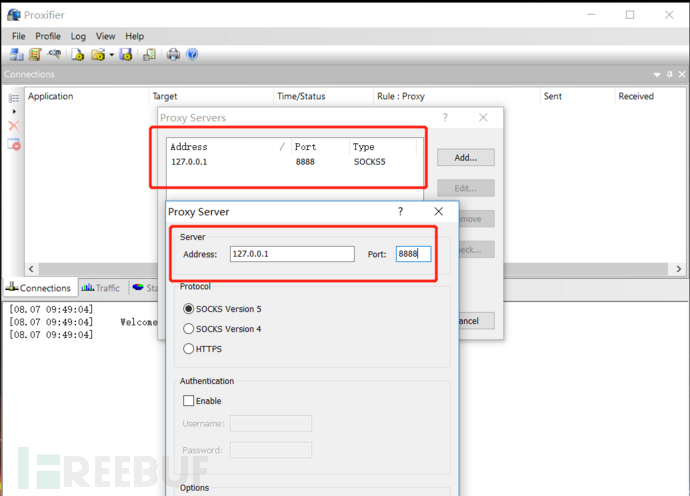Open the Log menu

click(x=78, y=36)
